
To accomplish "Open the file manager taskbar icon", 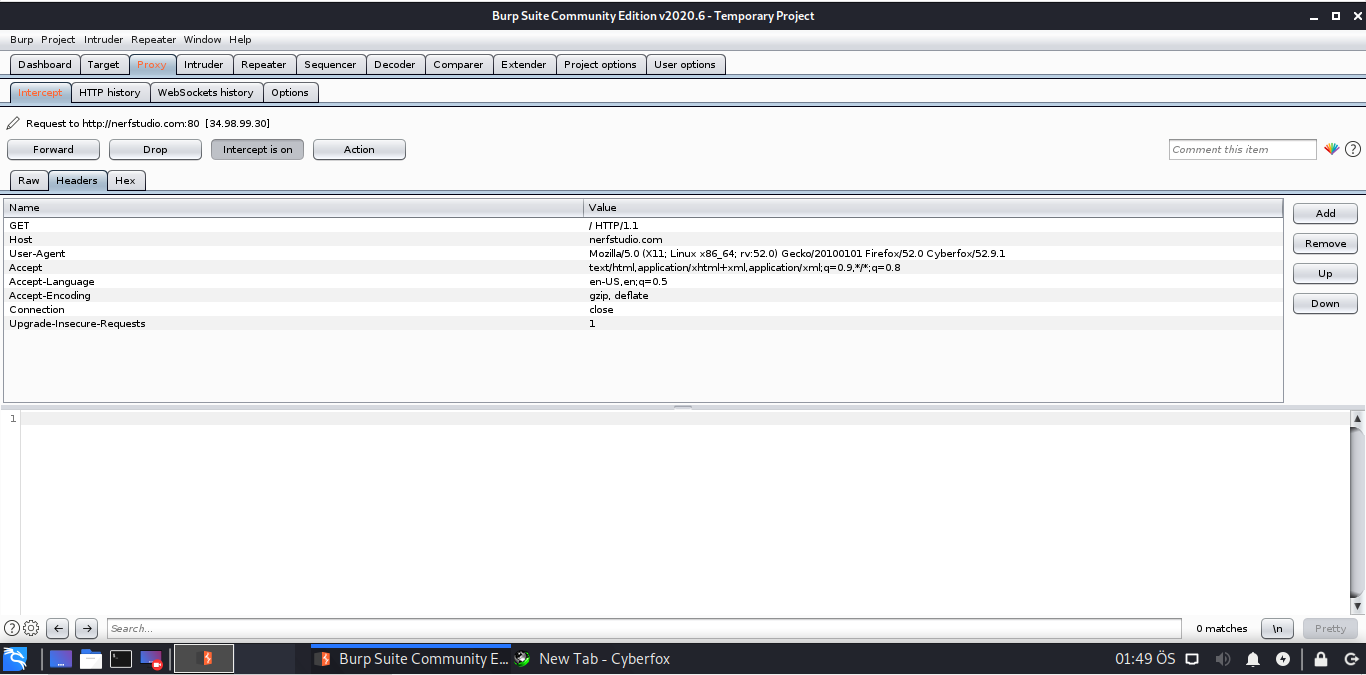I will tap(91, 659).
